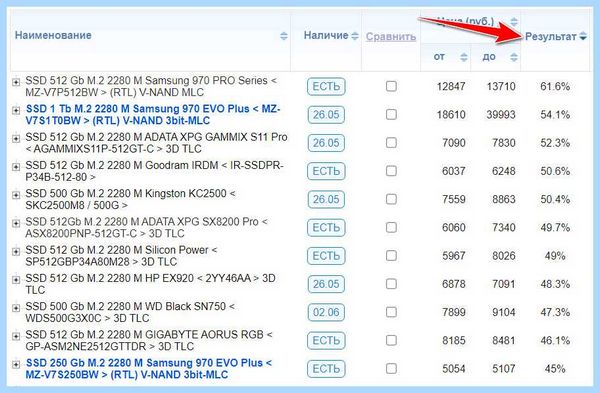This screenshot has width=600, height=393.
Task: Expand the ADATA XPG SX8200 Pro row
Action: tap(16, 223)
